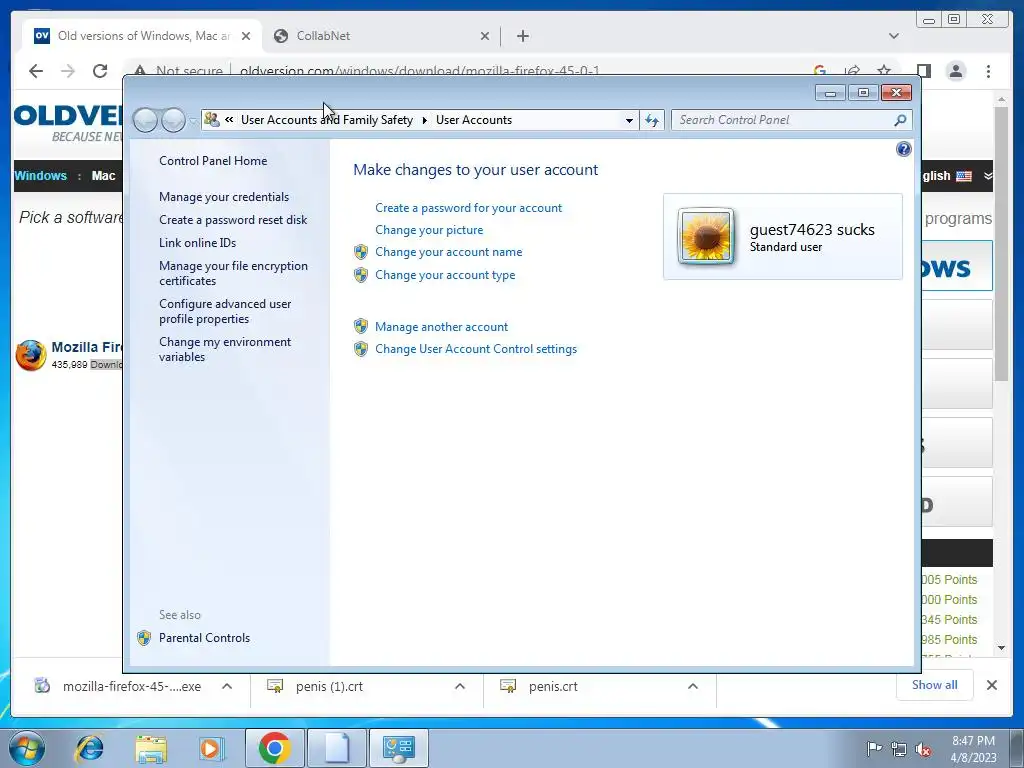1024x768 pixels.
Task: Click the User Accounts breadcrumb
Action: coord(473,120)
